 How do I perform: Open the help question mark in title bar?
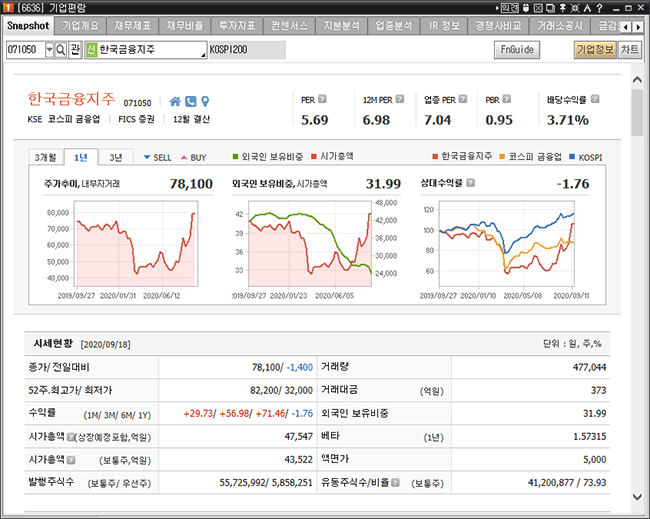599,8
